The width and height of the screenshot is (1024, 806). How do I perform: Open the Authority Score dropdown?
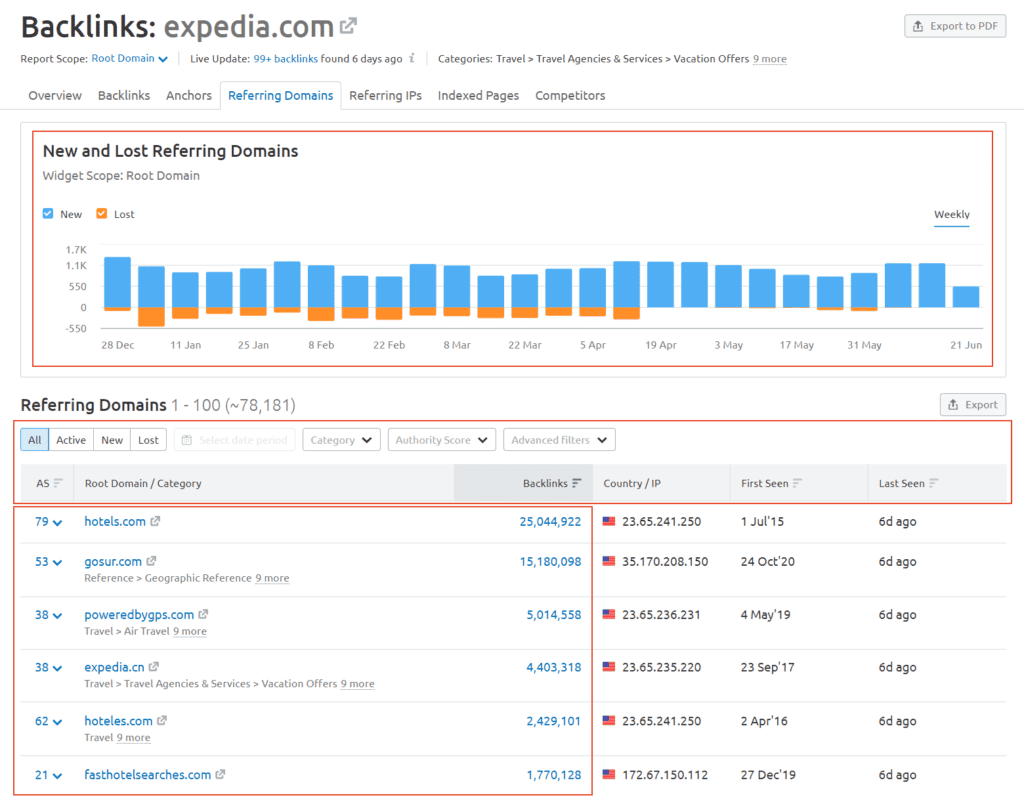pos(441,440)
